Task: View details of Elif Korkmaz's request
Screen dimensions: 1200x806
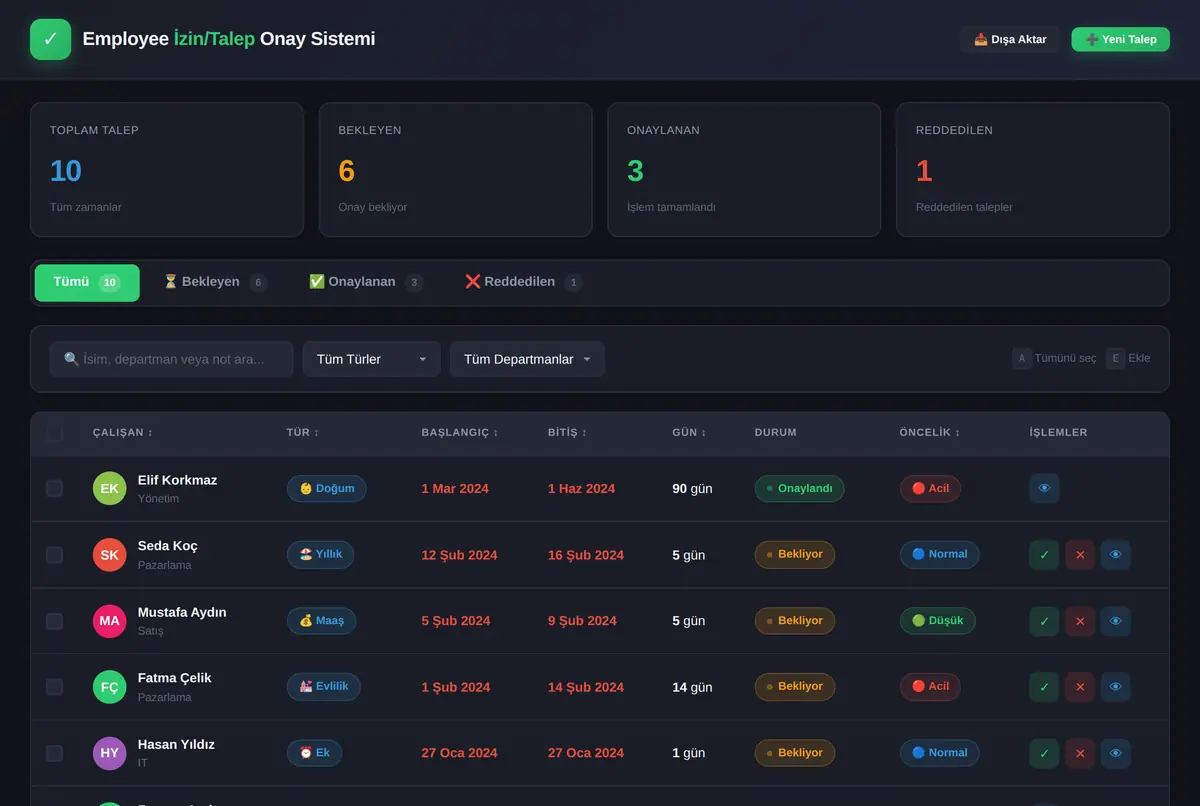Action: tap(1044, 488)
